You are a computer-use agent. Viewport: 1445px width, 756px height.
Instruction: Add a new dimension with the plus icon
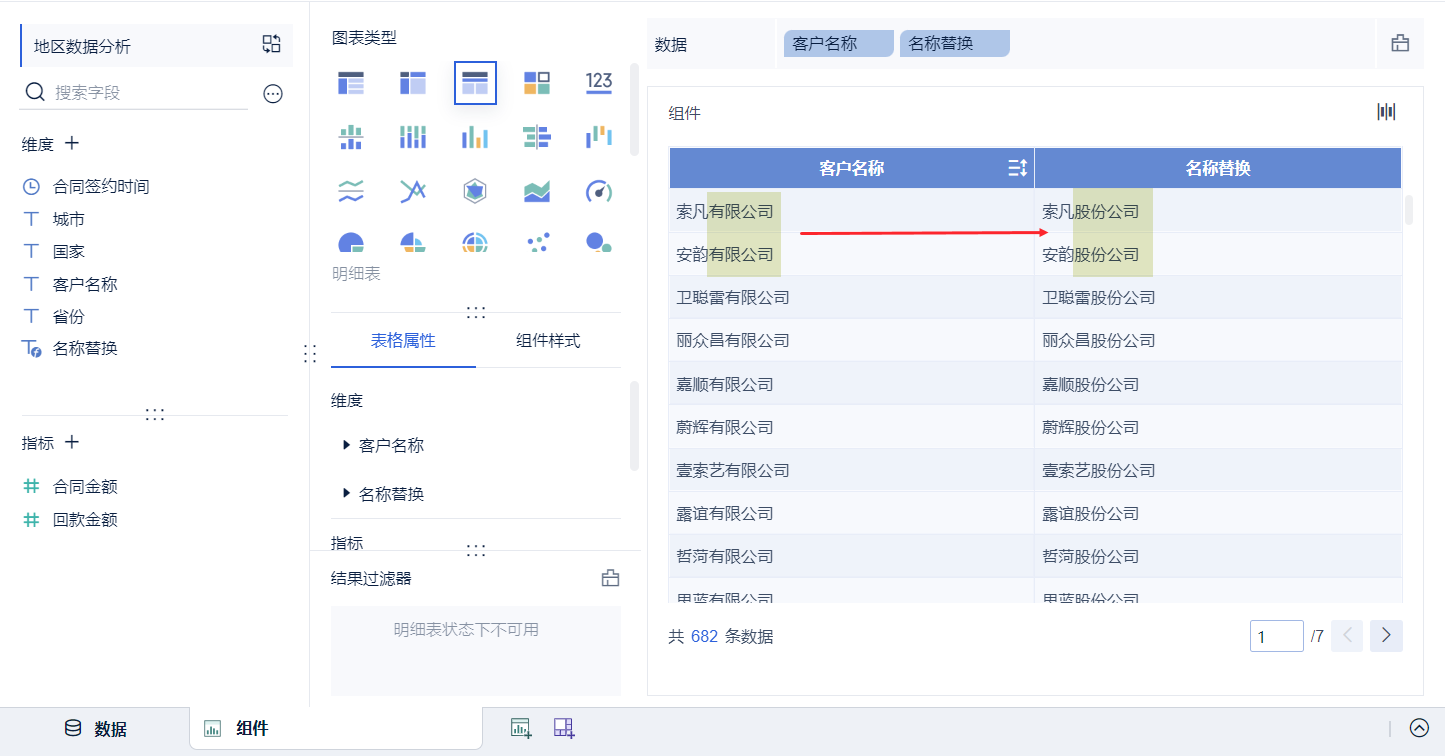click(x=72, y=143)
